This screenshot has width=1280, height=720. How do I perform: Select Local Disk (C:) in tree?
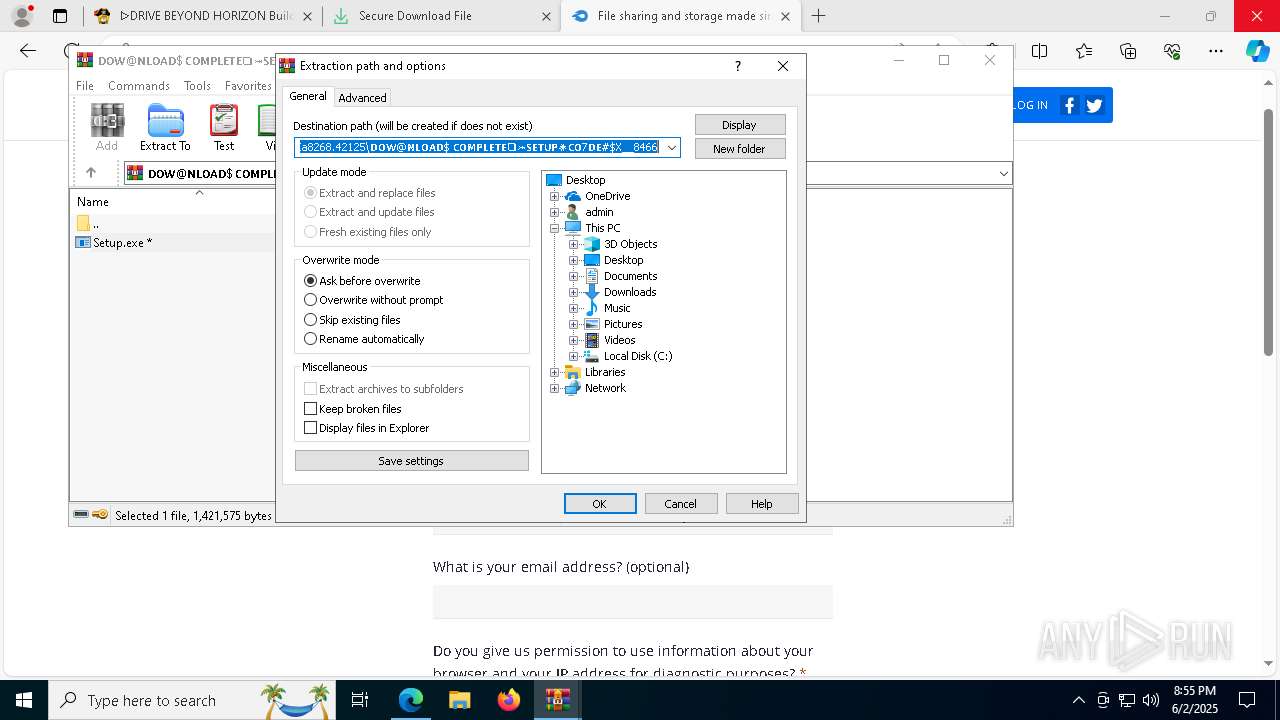638,356
